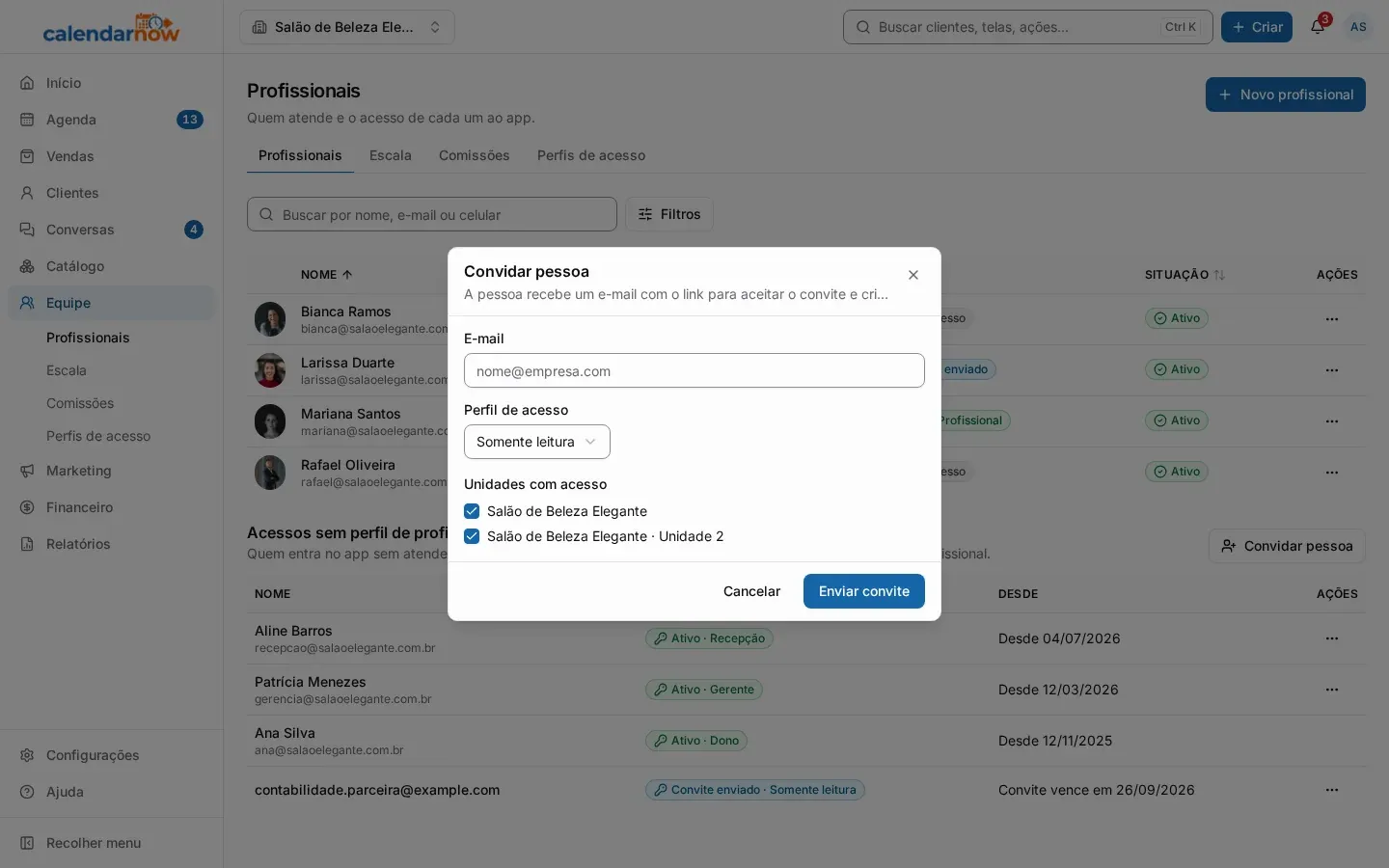Click Rafael Oliveira avatar photo
This screenshot has height=868, width=1389.
pos(270,473)
